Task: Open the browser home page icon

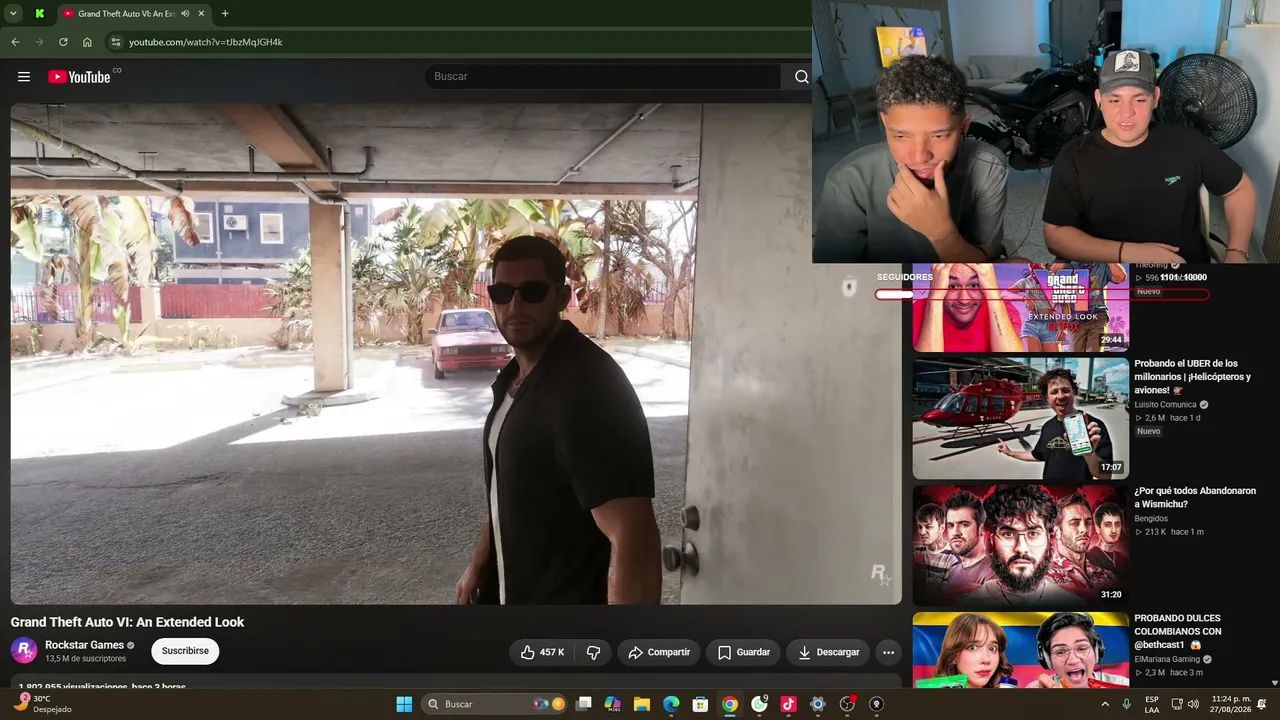Action: coord(87,42)
